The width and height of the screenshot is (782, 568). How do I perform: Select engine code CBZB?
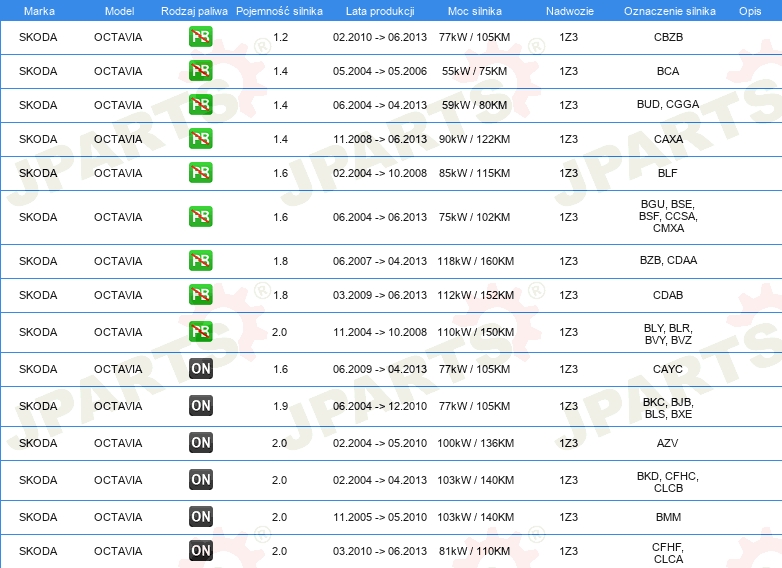(668, 37)
